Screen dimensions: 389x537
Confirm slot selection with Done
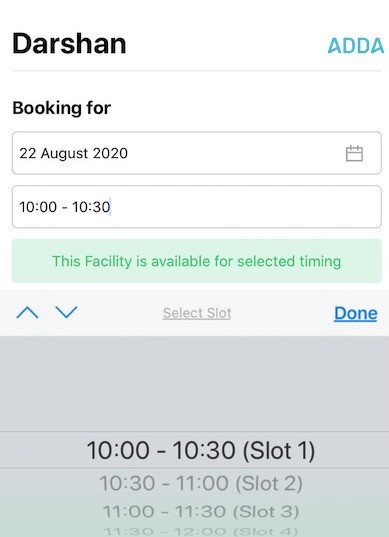coord(356,313)
